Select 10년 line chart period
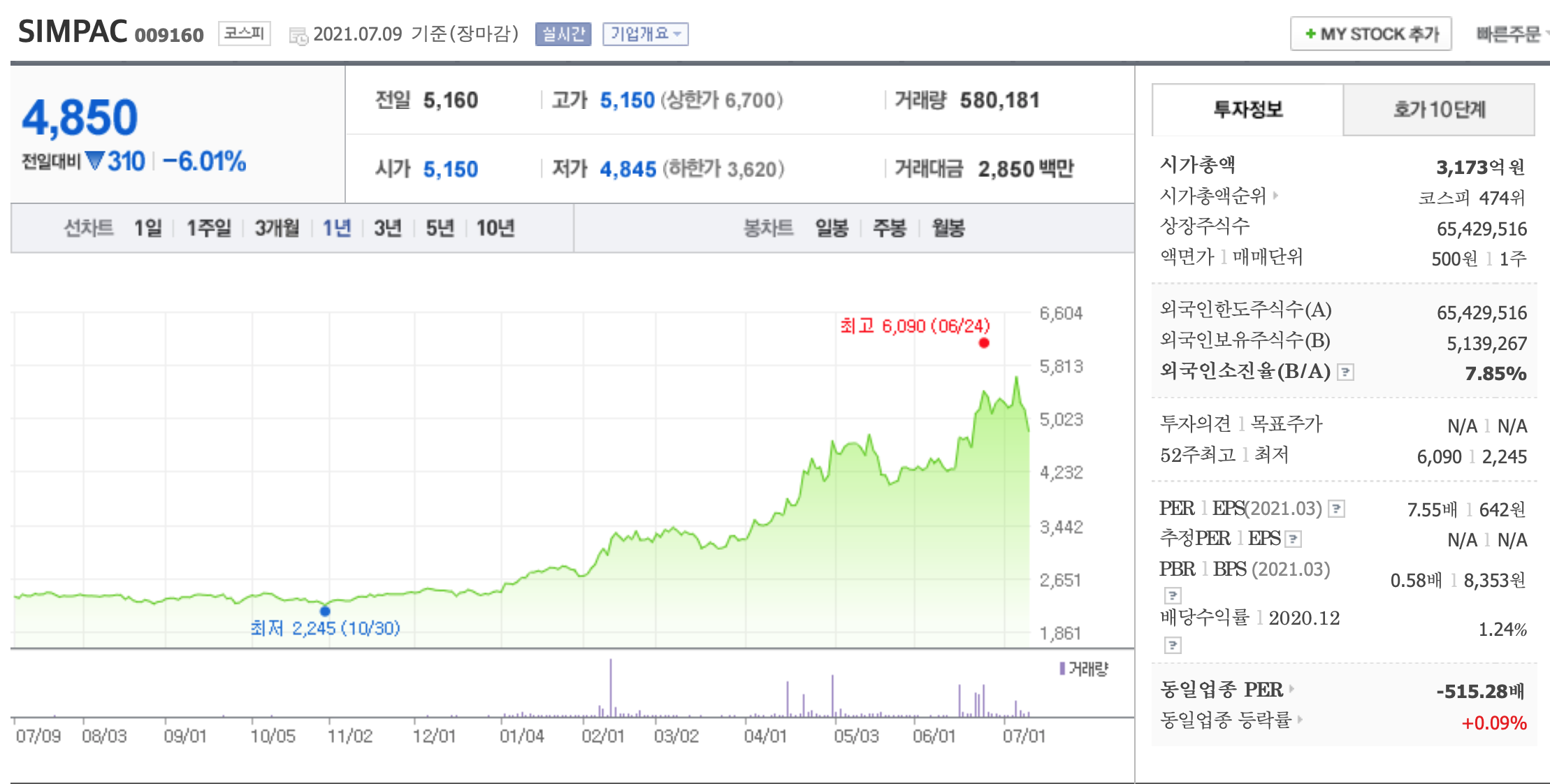1550x784 pixels. pyautogui.click(x=495, y=228)
